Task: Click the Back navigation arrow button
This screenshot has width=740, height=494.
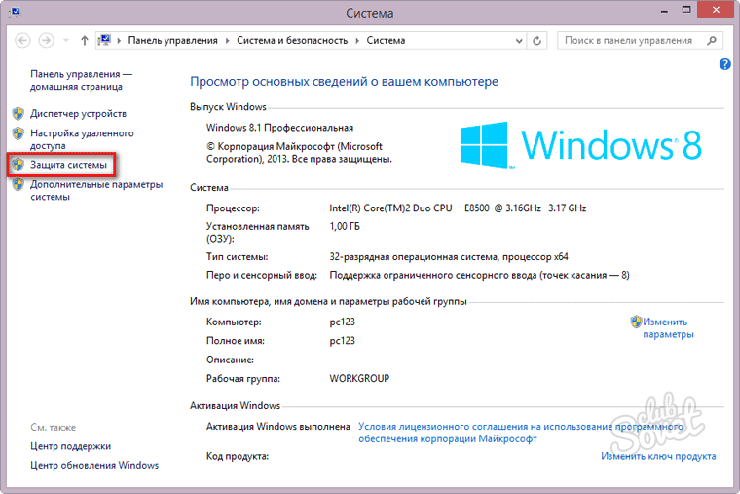Action: tap(23, 41)
